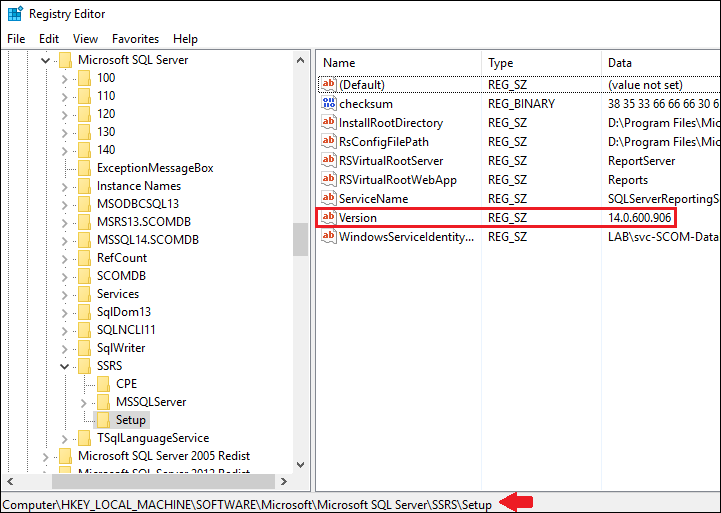Click the string icon of InstallRootDirectory
The image size is (721, 513).
pos(328,122)
